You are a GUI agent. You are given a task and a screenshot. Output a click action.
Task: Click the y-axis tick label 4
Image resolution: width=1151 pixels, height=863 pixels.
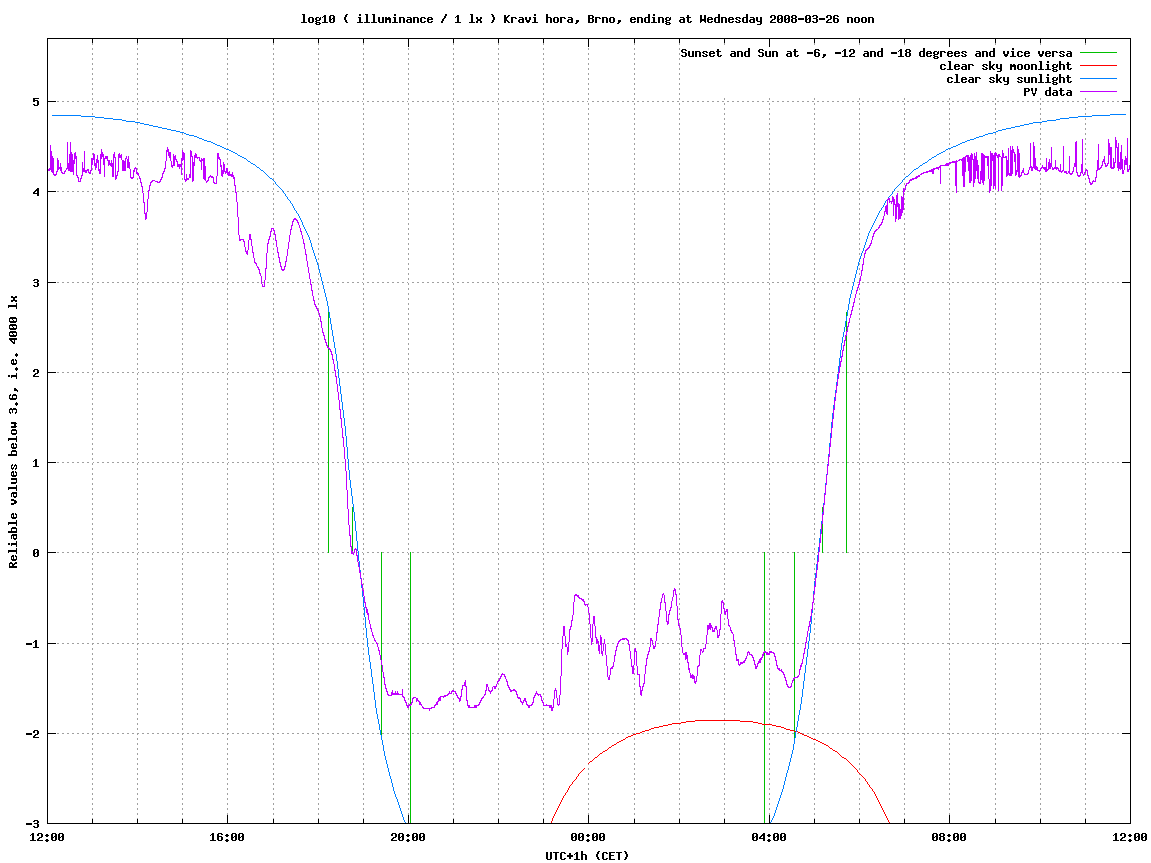pyautogui.click(x=36, y=192)
